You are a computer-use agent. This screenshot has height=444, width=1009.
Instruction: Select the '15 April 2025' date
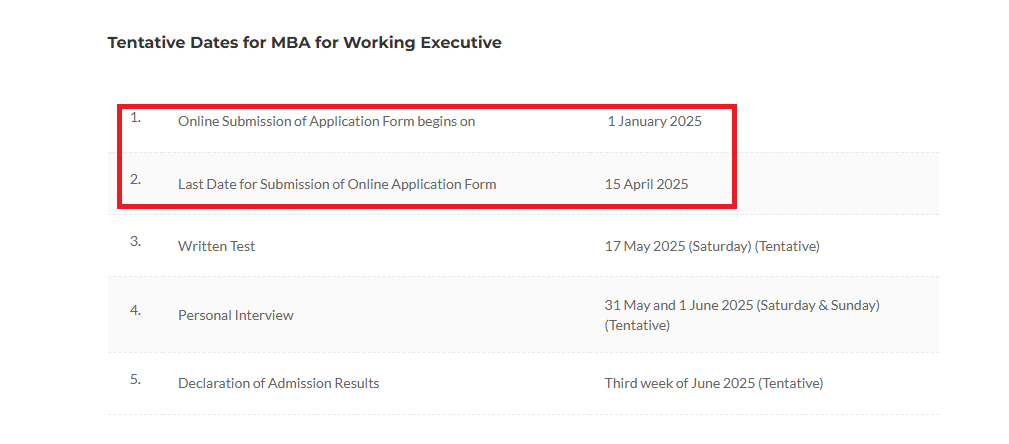point(646,184)
